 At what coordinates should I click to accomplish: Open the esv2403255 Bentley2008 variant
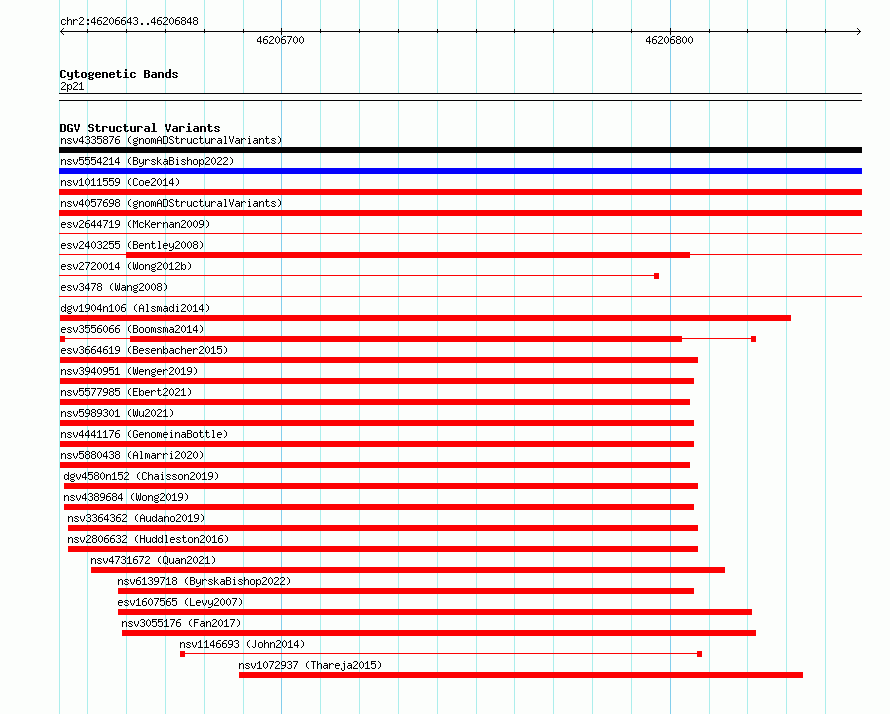coord(132,245)
